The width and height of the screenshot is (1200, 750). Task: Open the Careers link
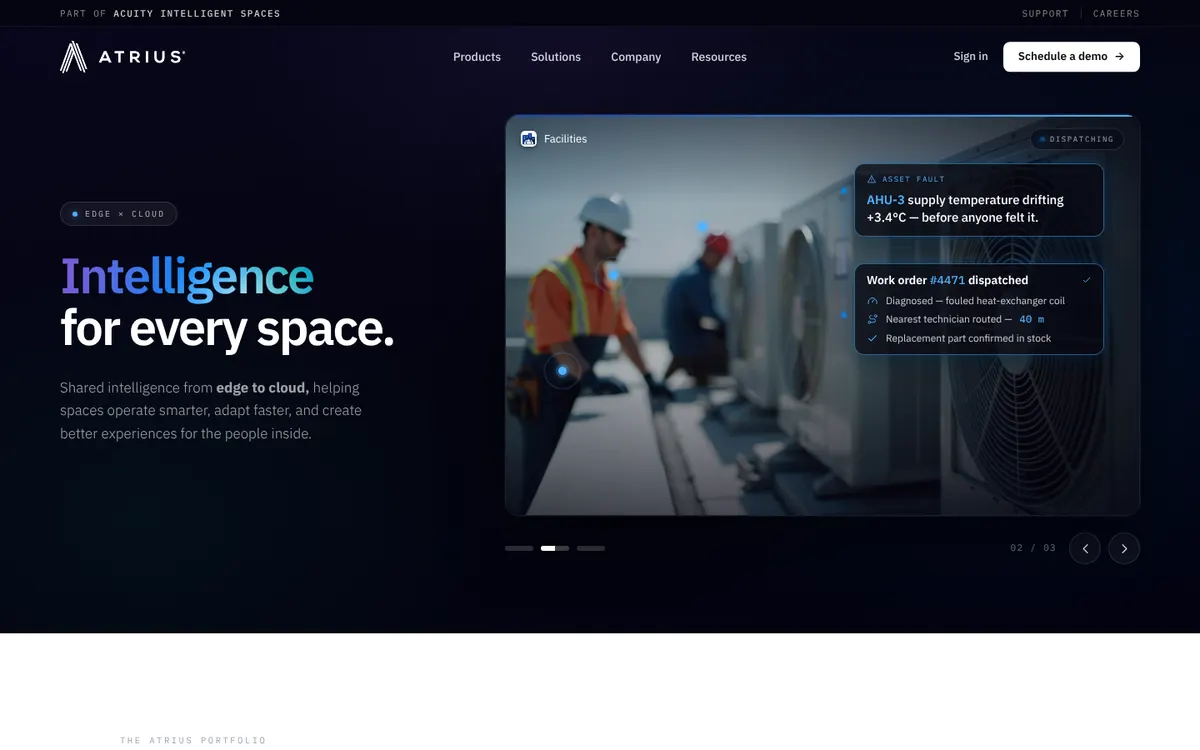pos(1116,14)
